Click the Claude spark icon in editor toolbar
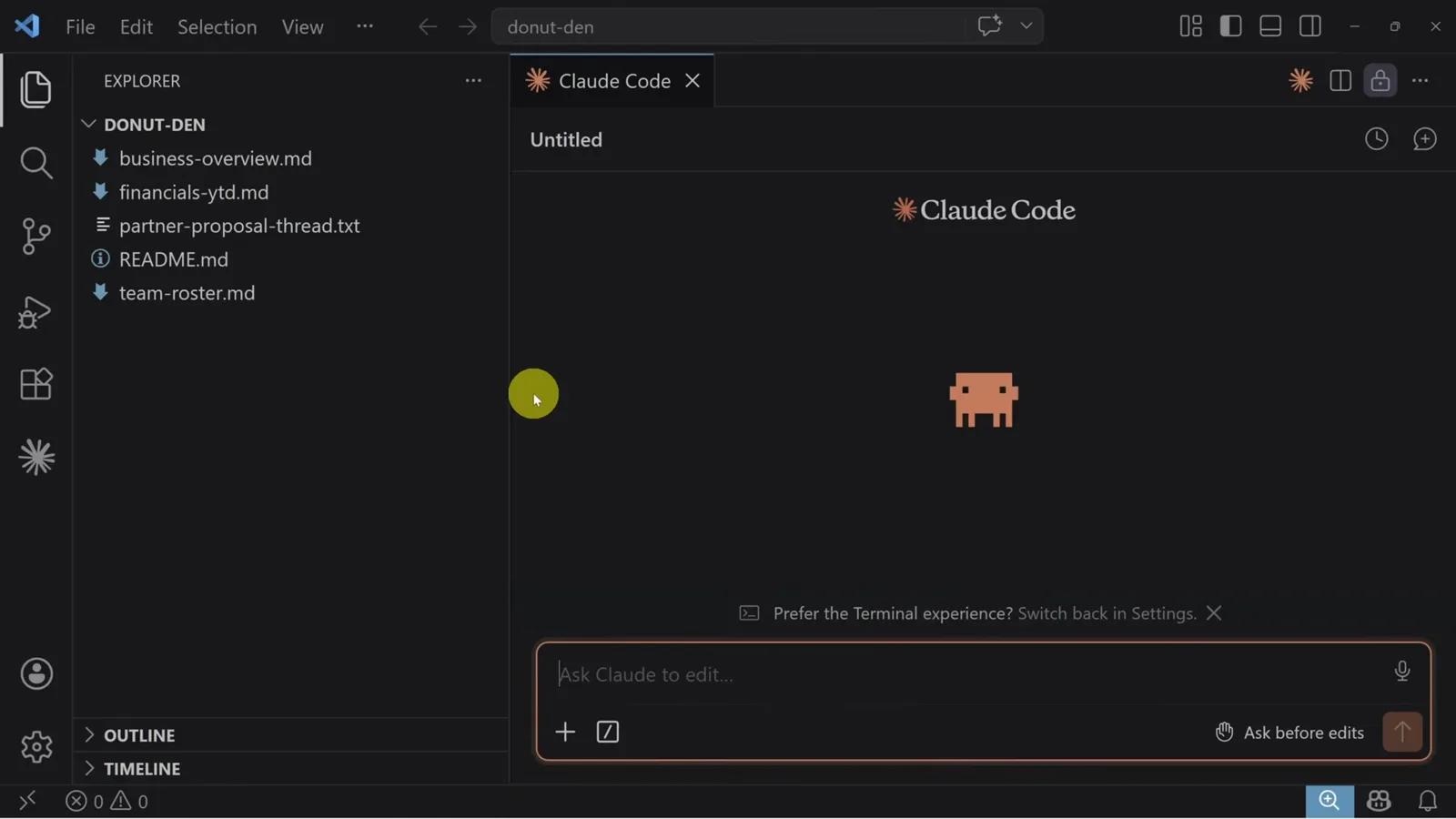The image size is (1456, 819). 1301,81
